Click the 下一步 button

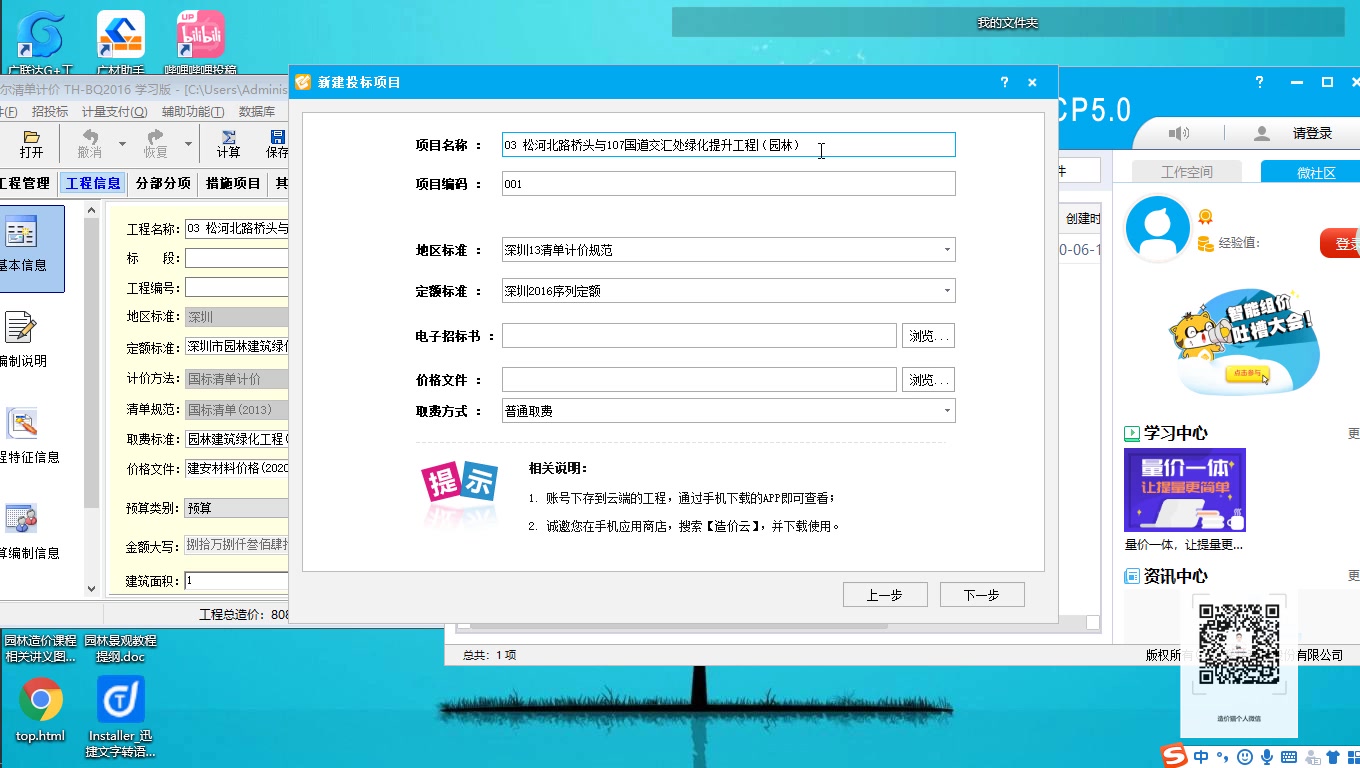pyautogui.click(x=982, y=595)
